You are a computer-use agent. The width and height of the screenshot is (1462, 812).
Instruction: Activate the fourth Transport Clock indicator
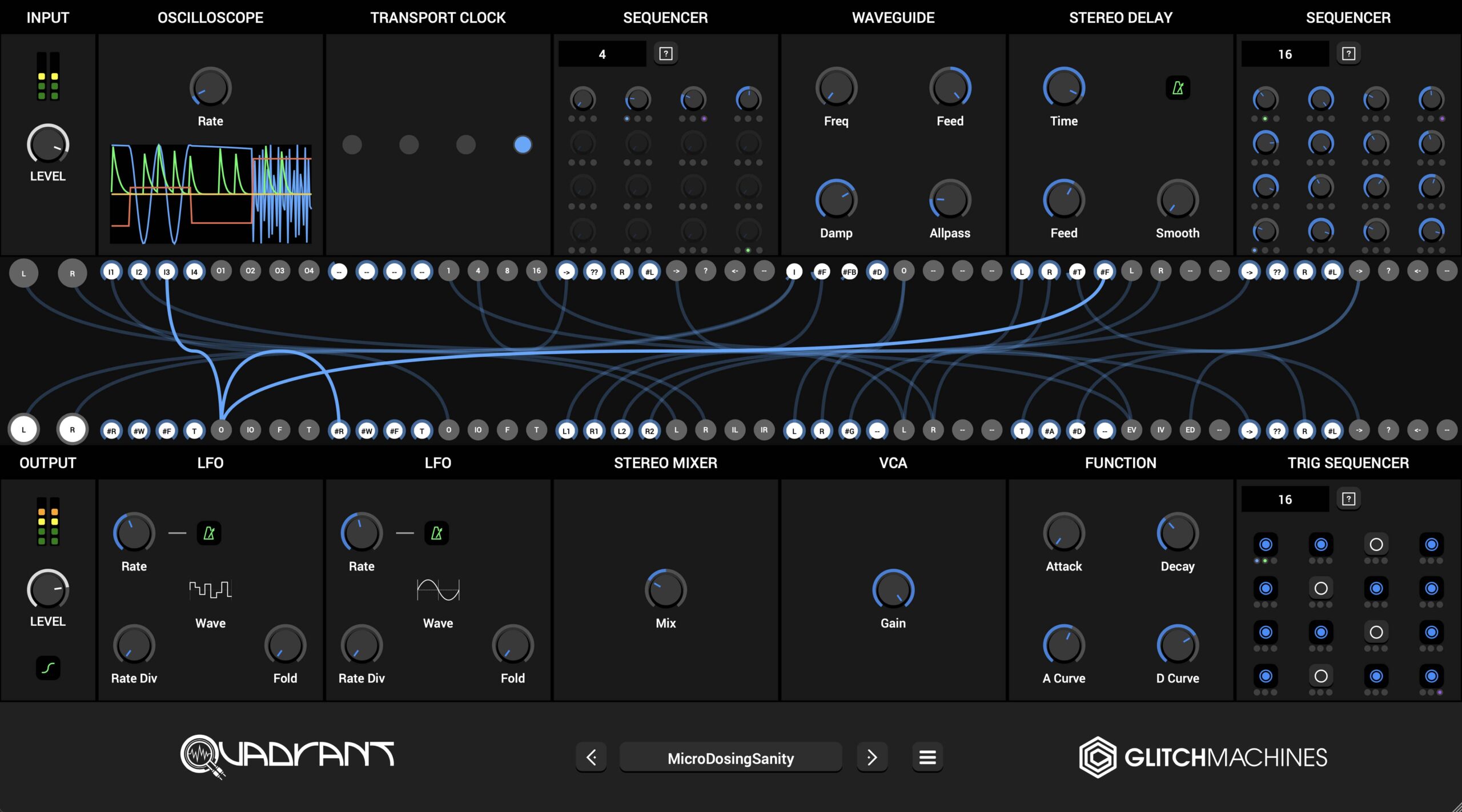[x=521, y=146]
